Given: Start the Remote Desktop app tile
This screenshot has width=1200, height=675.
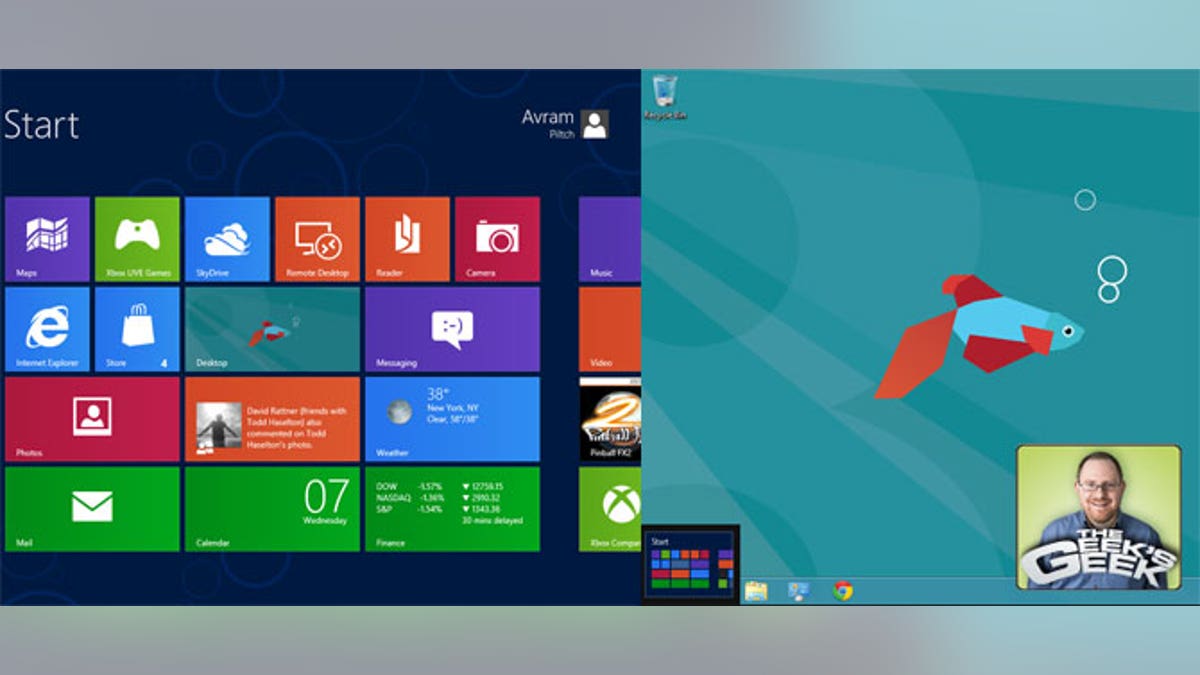Looking at the screenshot, I should tap(317, 239).
